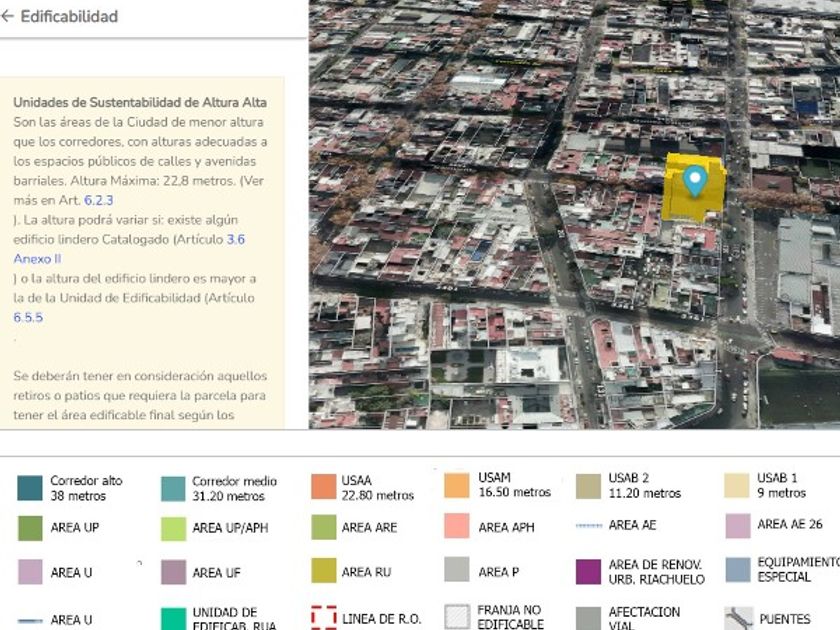Click the UNIDAD DE EDIFICAR RUA swatch

[174, 619]
